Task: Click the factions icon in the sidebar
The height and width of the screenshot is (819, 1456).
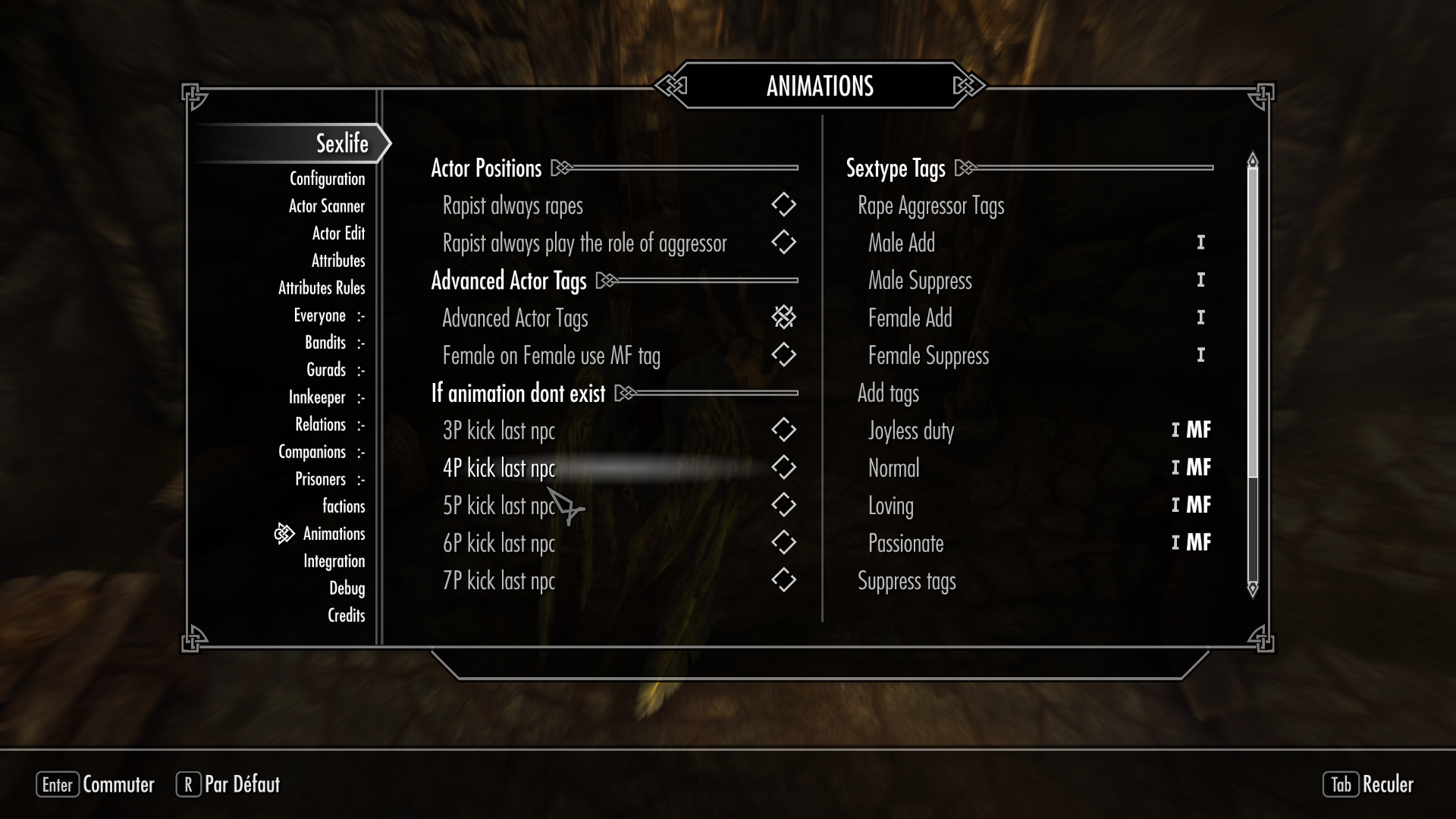Action: (x=343, y=505)
